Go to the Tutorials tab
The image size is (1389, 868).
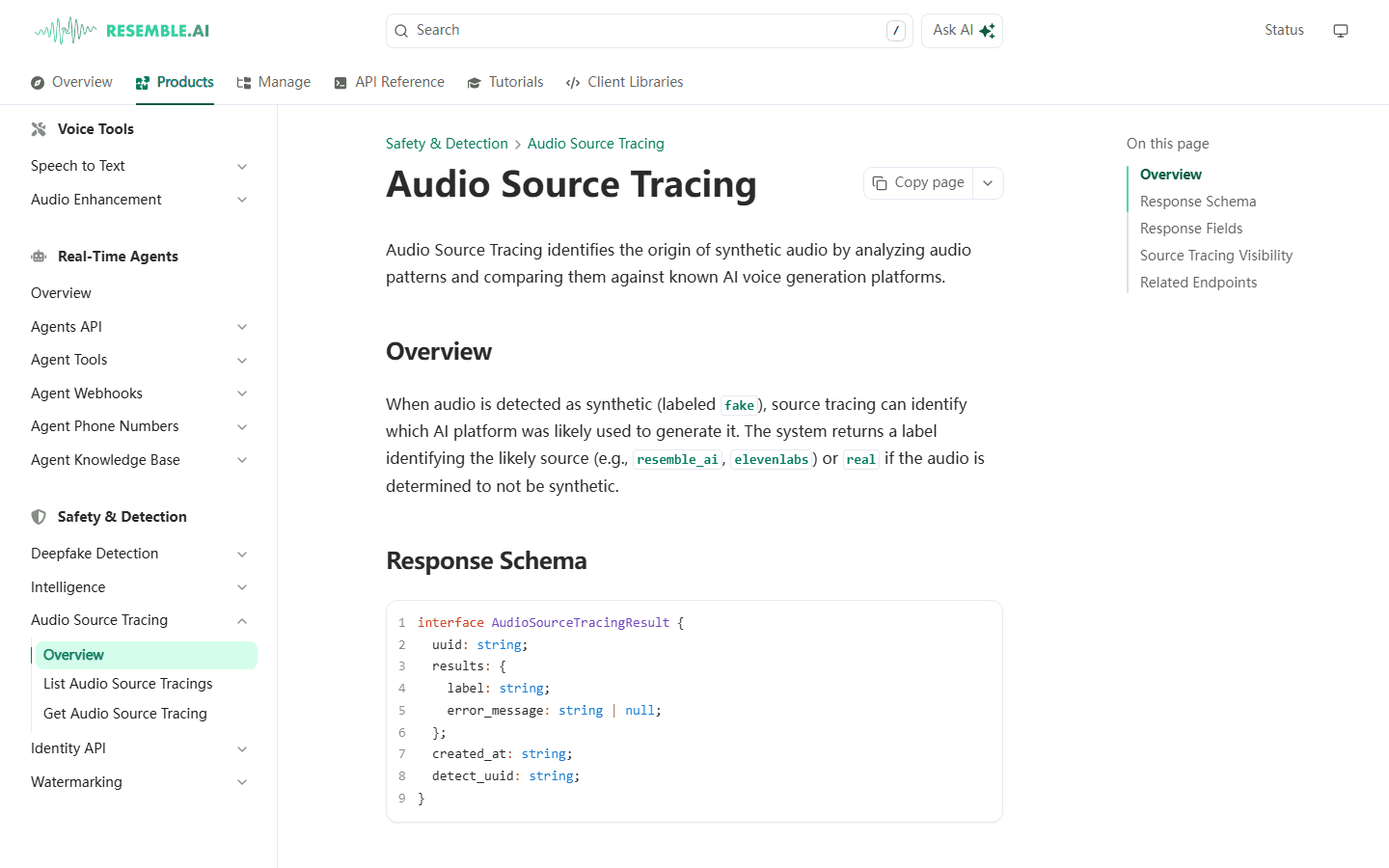tap(505, 82)
